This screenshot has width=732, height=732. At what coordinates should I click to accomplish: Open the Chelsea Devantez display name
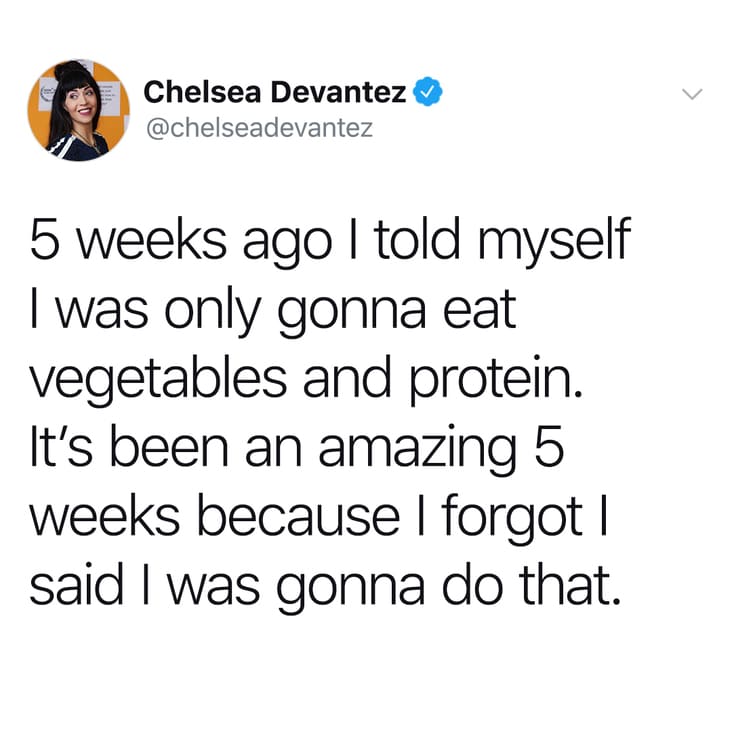(x=274, y=92)
